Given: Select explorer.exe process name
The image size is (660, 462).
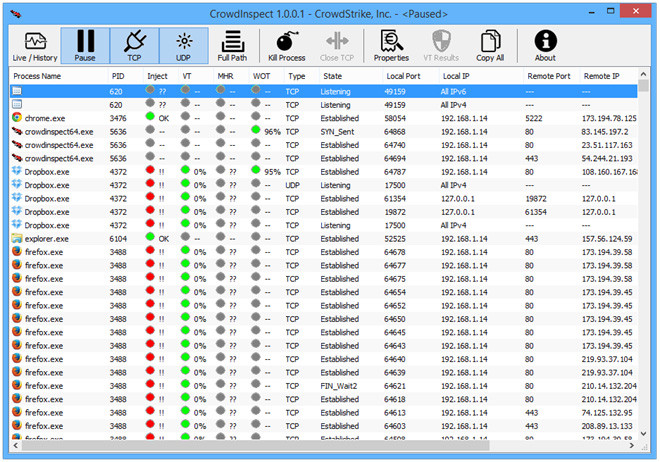Looking at the screenshot, I should [x=46, y=239].
